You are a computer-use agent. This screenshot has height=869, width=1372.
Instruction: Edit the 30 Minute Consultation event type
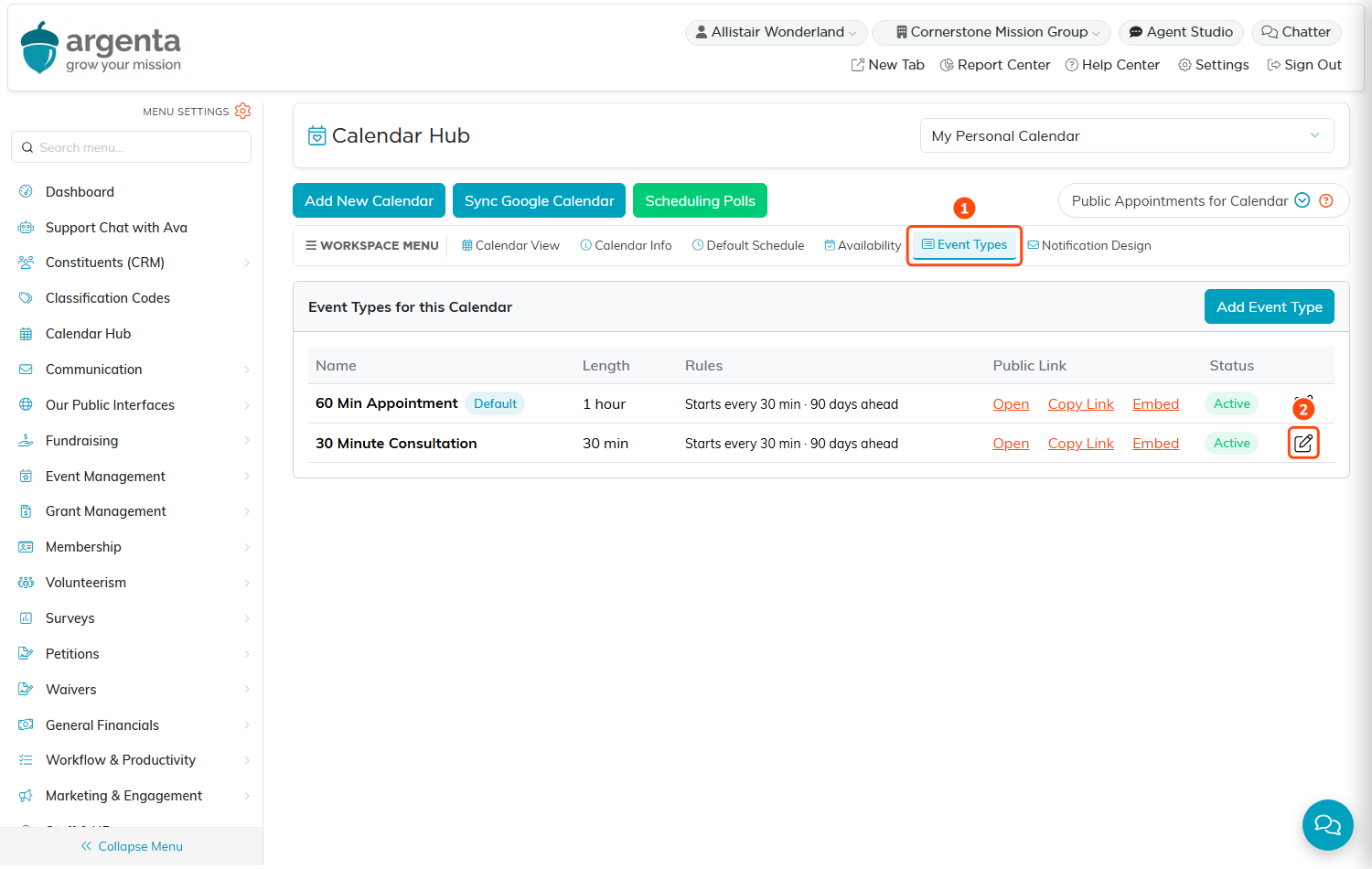pyautogui.click(x=1303, y=444)
